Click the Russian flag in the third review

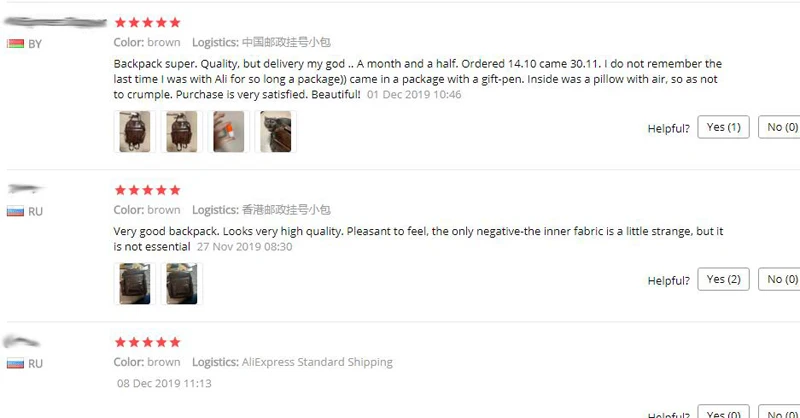point(15,363)
